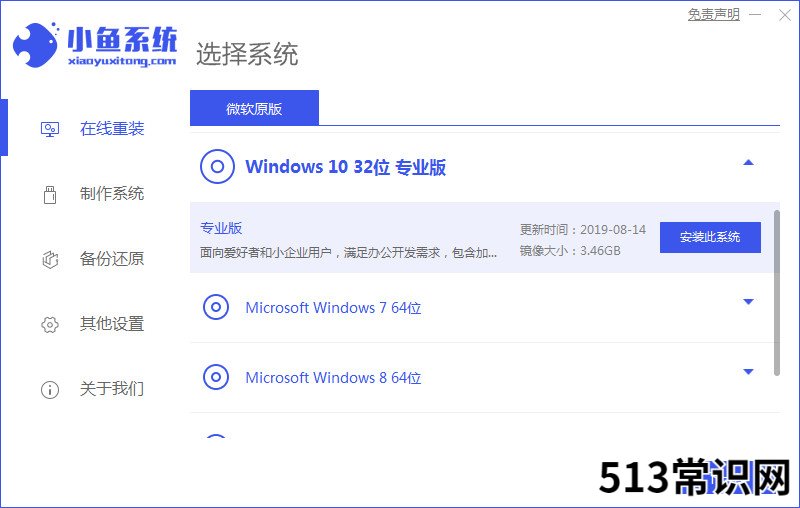Screen dimensions: 800x508
Task: Click the disc icon beside Windows 8 64位
Action: (216, 377)
